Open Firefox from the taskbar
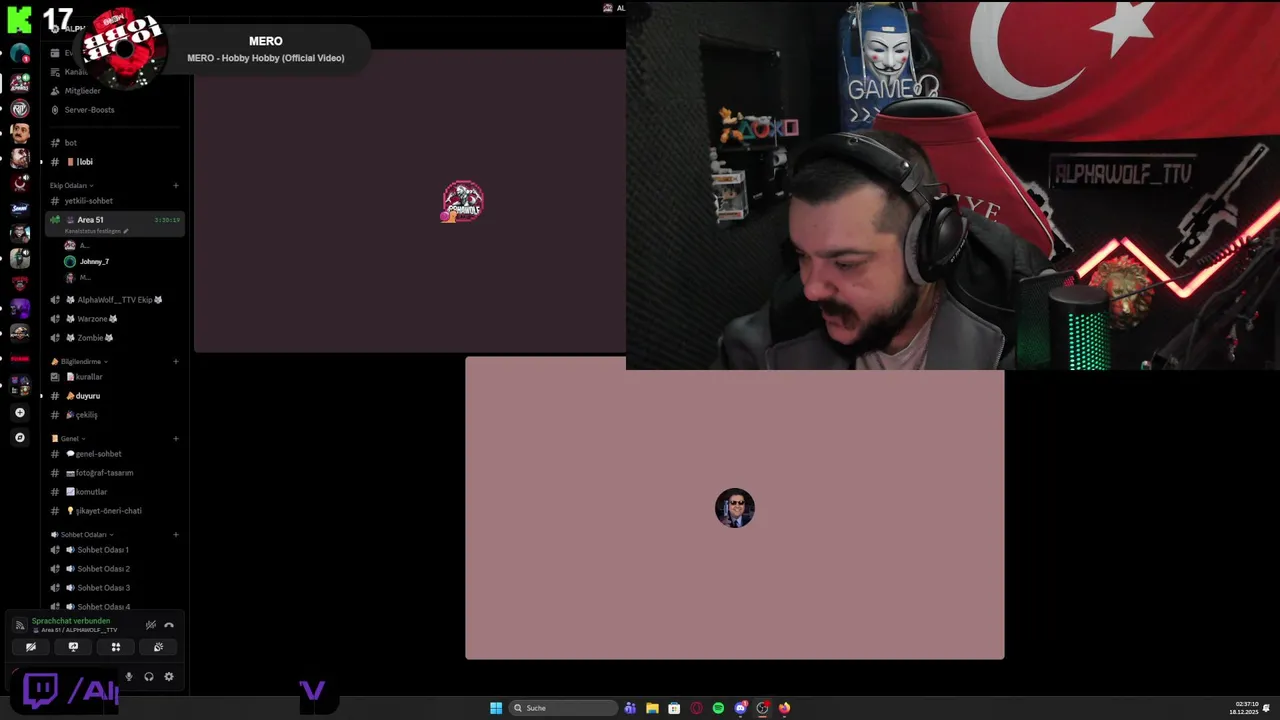 click(x=784, y=708)
